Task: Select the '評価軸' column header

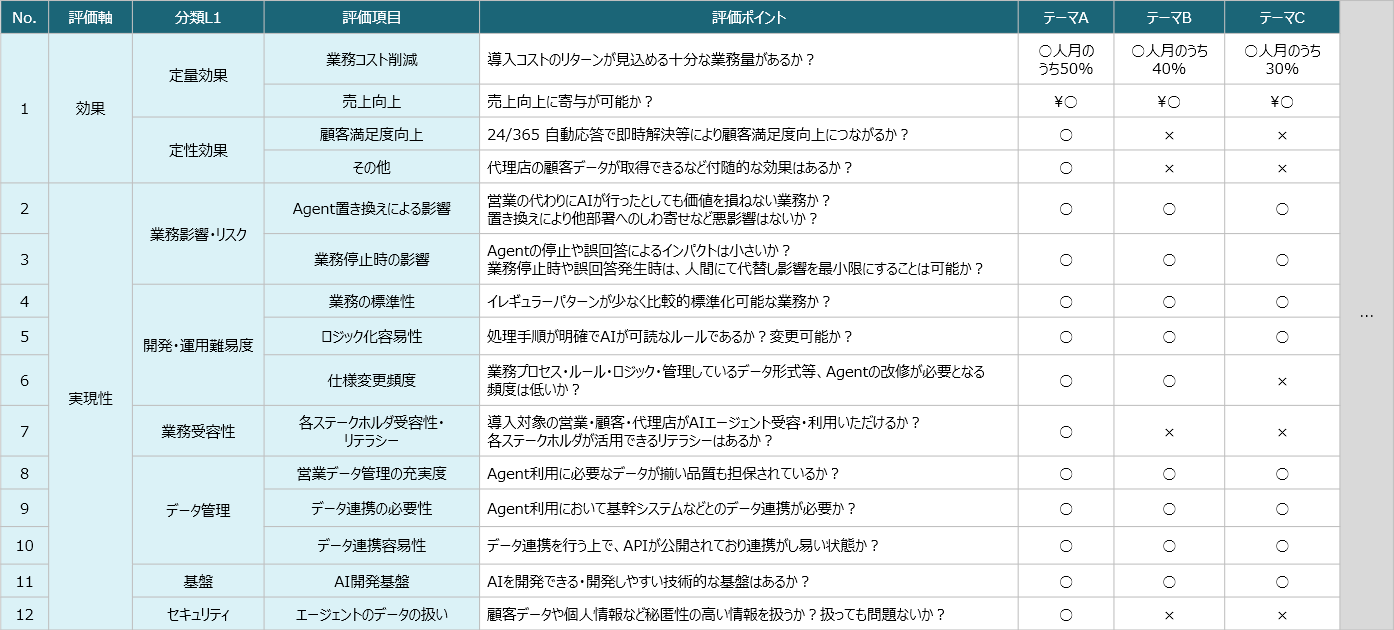Action: 90,17
